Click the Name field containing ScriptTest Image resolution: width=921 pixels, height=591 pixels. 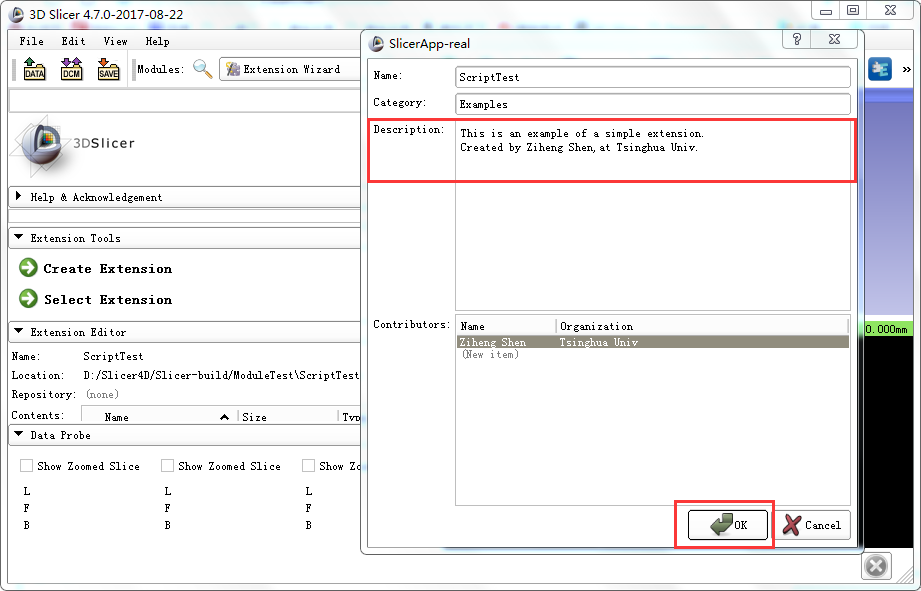[x=653, y=77]
